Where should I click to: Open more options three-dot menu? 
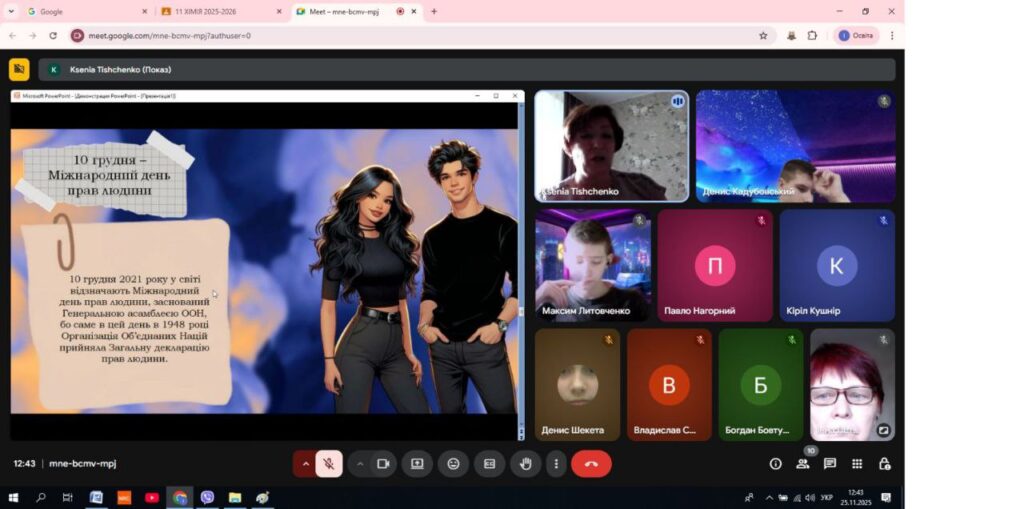(555, 464)
